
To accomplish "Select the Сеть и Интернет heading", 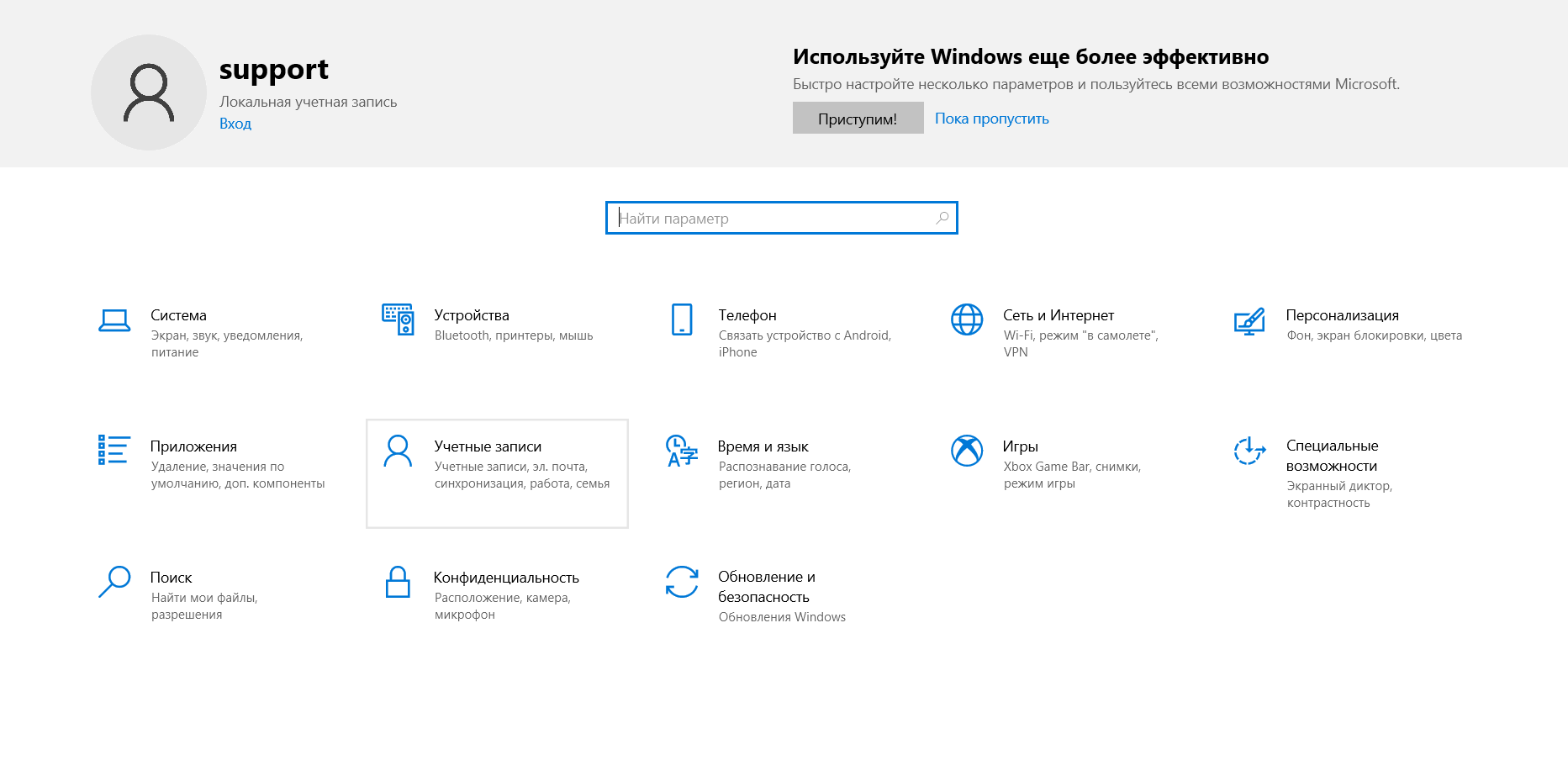I will tap(1059, 315).
